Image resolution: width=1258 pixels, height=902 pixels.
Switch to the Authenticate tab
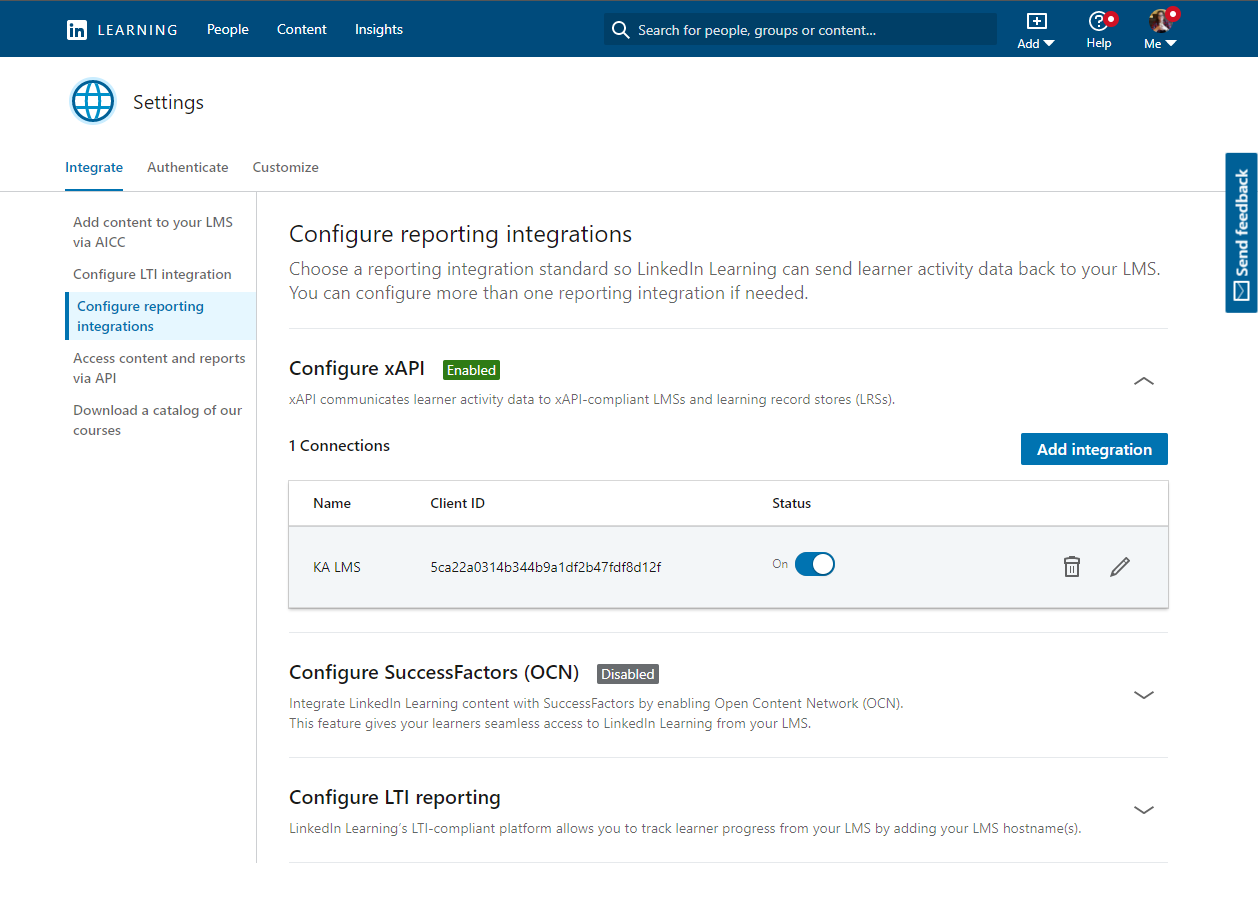[187, 167]
